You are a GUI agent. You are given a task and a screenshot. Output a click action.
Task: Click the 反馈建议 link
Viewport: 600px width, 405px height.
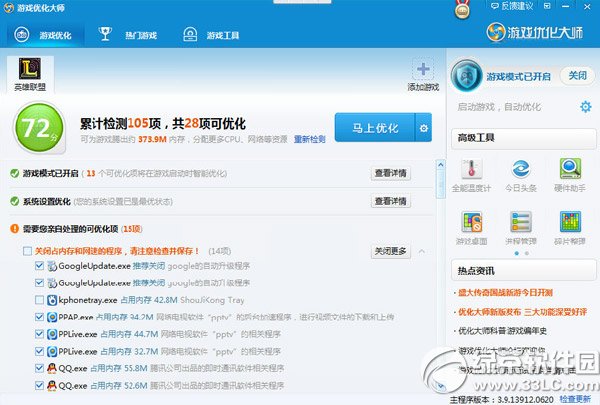tap(512, 6)
